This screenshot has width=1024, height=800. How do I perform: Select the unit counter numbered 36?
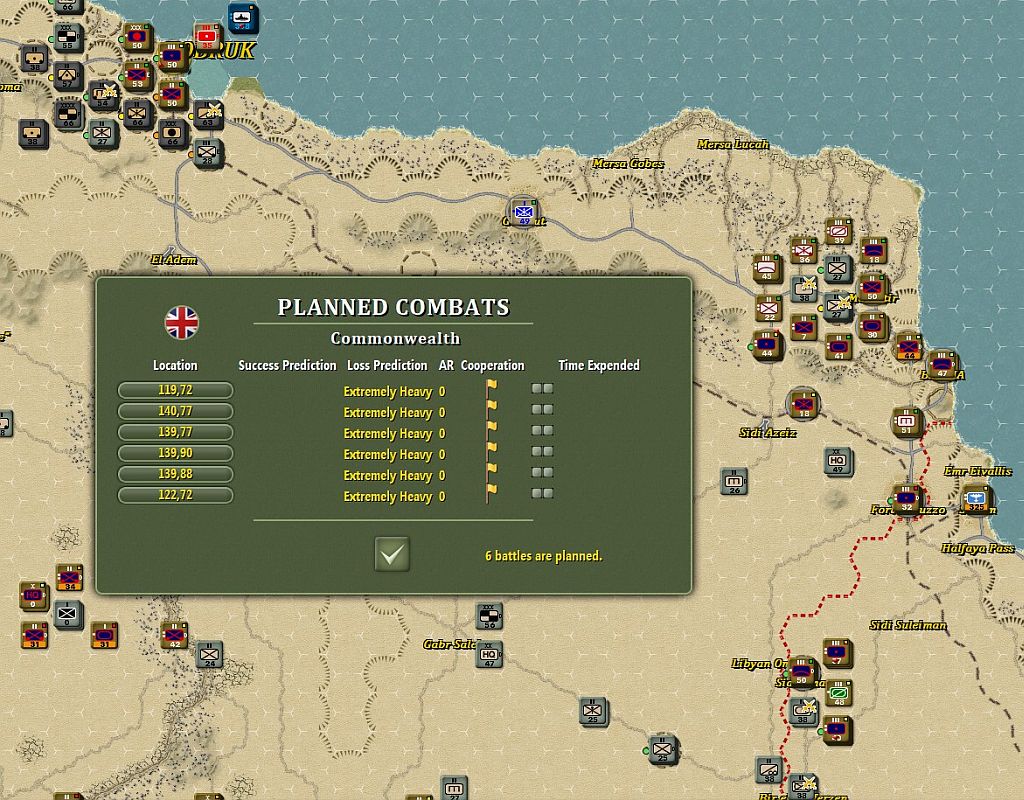[x=803, y=250]
